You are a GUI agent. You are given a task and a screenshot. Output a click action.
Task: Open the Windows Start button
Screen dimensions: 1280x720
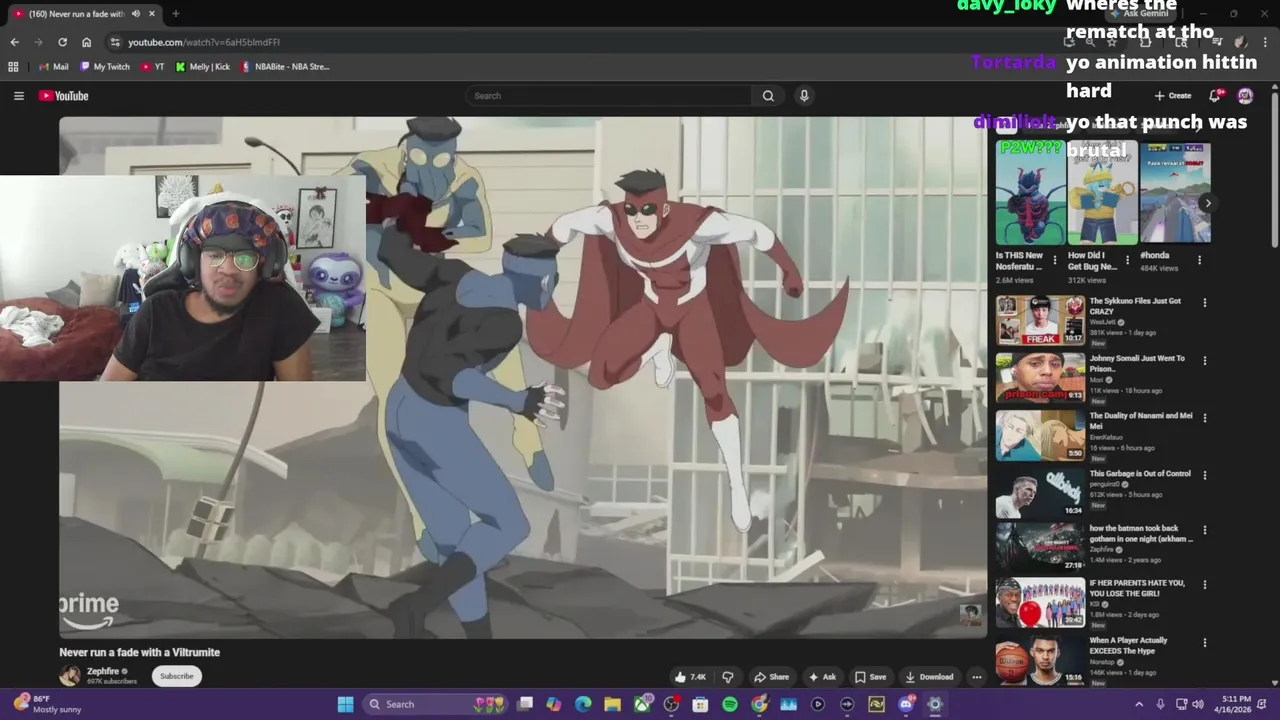[345, 704]
